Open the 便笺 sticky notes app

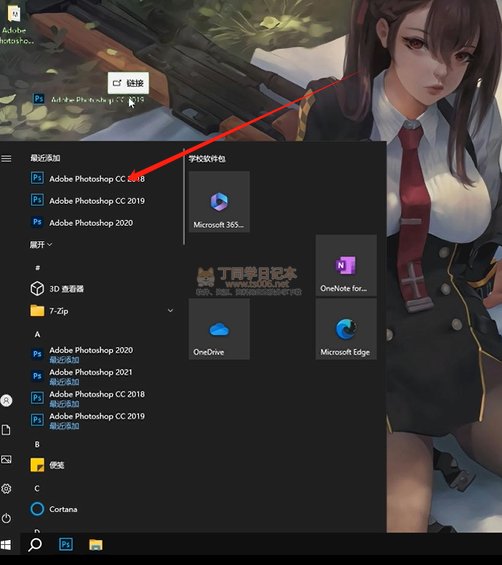click(48, 465)
